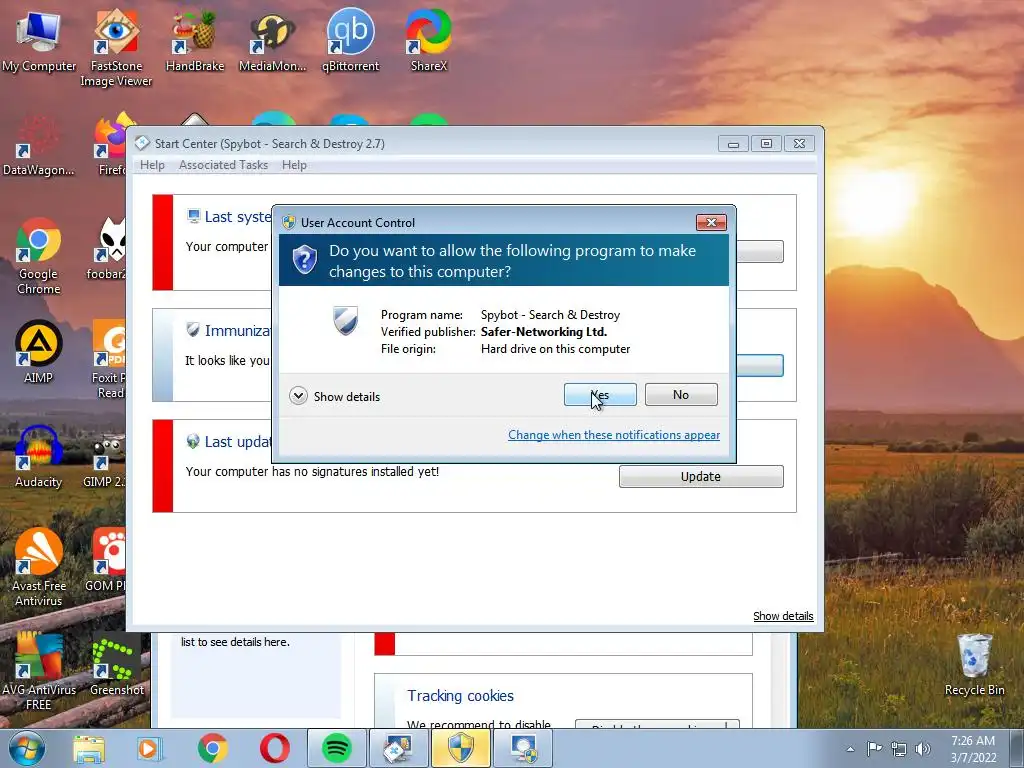Viewport: 1024px width, 768px height.
Task: Select the UAC shield taskbar button
Action: tap(460, 748)
